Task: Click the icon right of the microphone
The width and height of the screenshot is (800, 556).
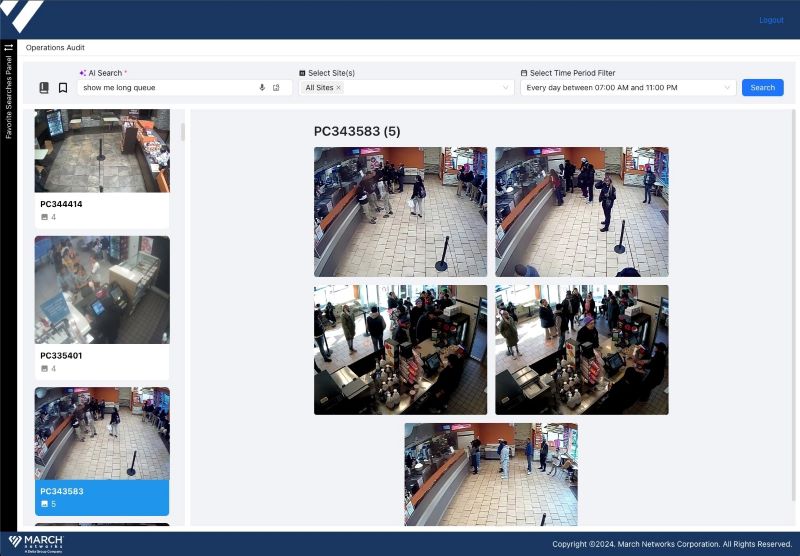Action: [x=276, y=88]
